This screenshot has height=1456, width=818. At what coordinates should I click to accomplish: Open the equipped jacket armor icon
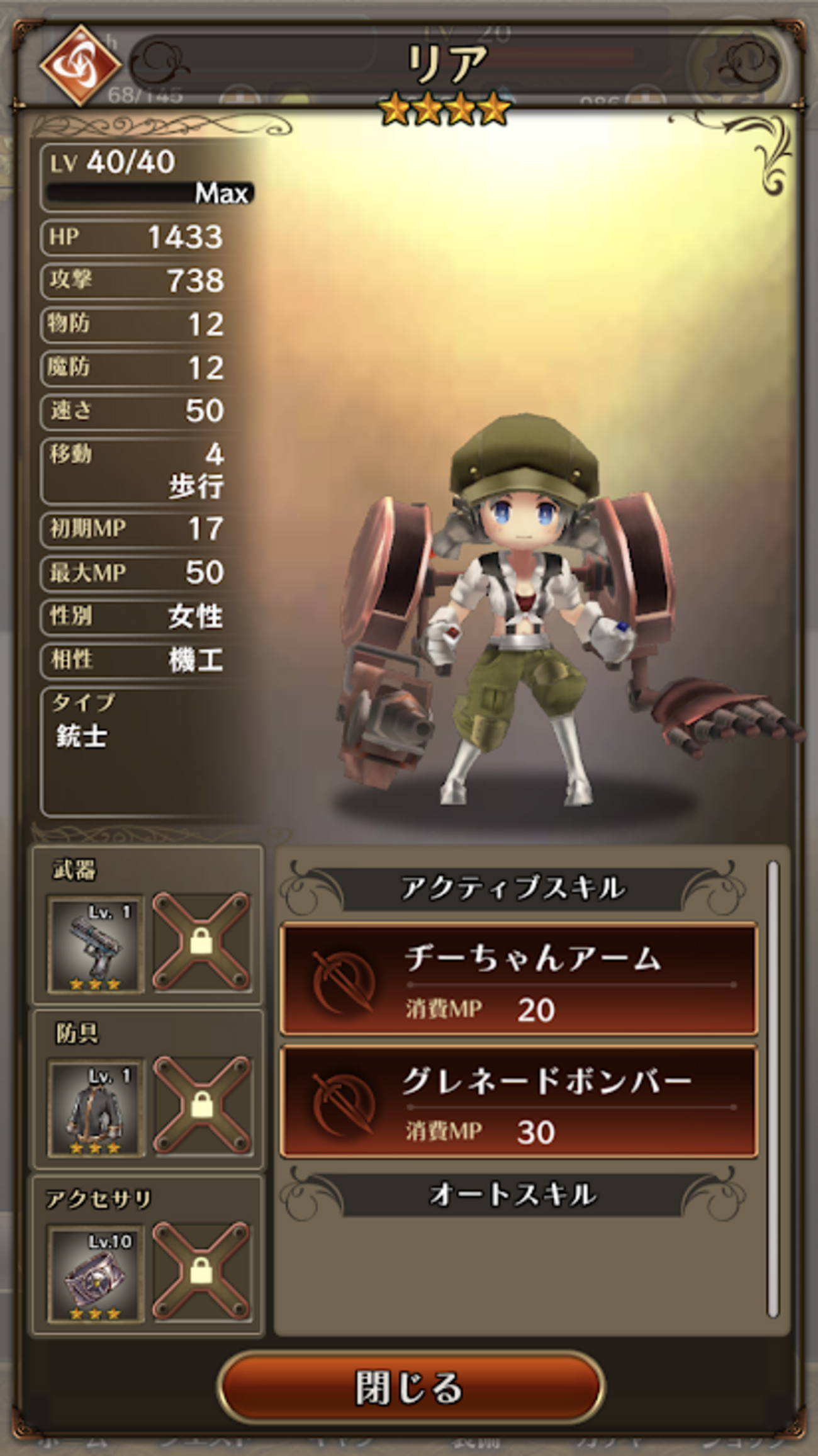96,1108
